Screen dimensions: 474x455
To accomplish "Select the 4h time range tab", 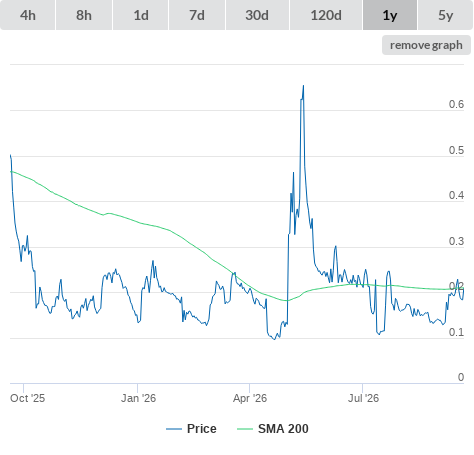I will pyautogui.click(x=28, y=15).
